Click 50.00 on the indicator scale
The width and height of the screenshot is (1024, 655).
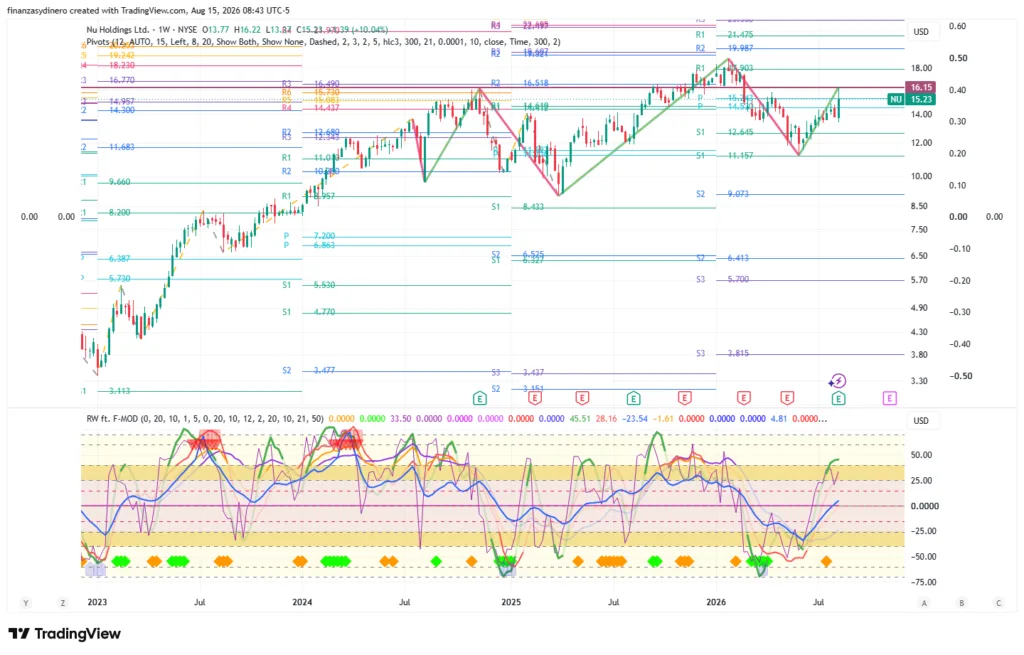921,455
